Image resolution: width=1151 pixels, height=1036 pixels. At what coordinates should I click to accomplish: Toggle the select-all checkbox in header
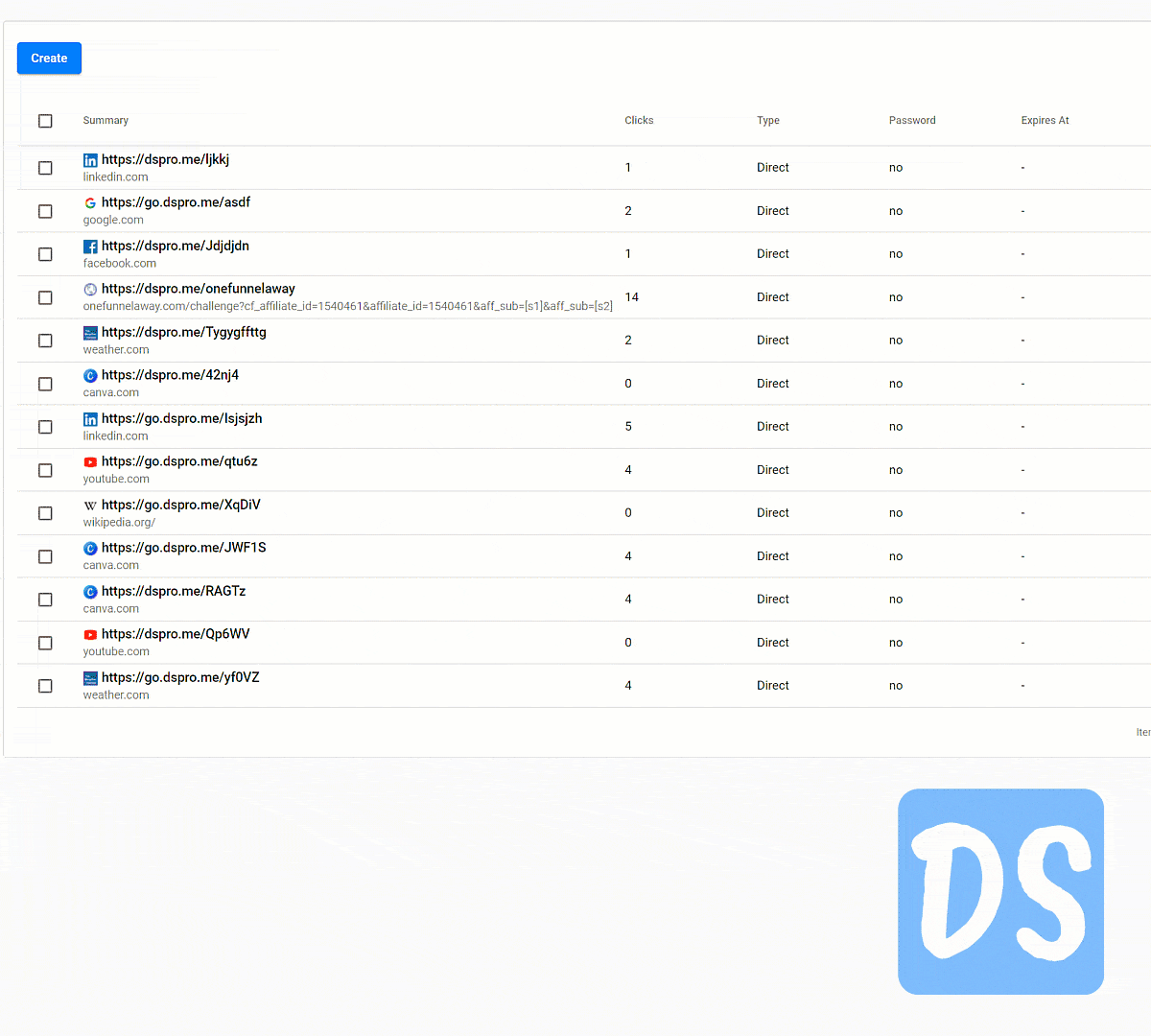pos(45,121)
